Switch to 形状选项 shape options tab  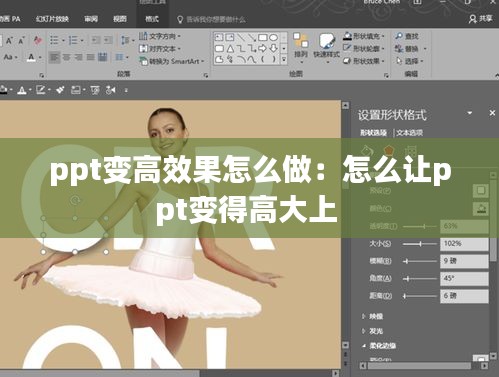click(373, 133)
